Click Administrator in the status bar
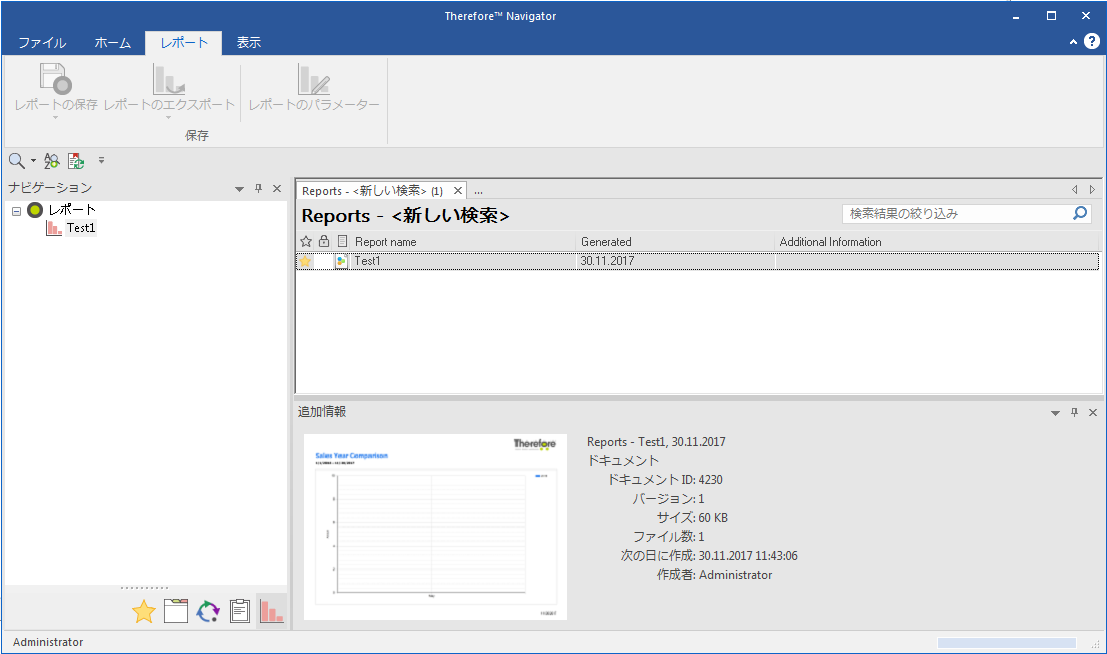Viewport: 1107px width, 654px height. (x=48, y=642)
